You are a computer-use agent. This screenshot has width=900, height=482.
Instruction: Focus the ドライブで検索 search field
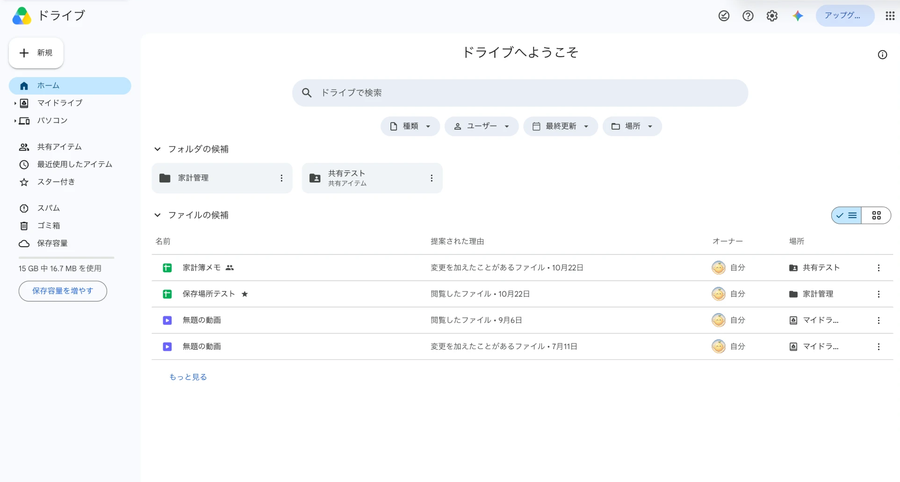pyautogui.click(x=520, y=92)
